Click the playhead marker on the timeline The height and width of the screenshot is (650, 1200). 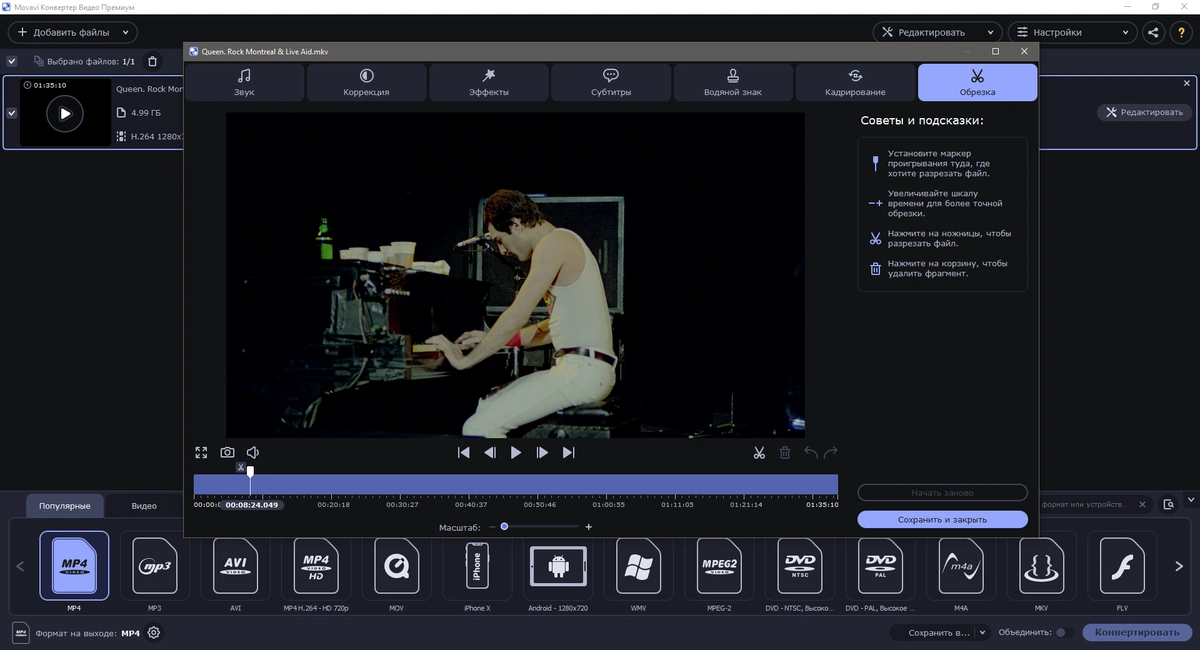click(250, 471)
